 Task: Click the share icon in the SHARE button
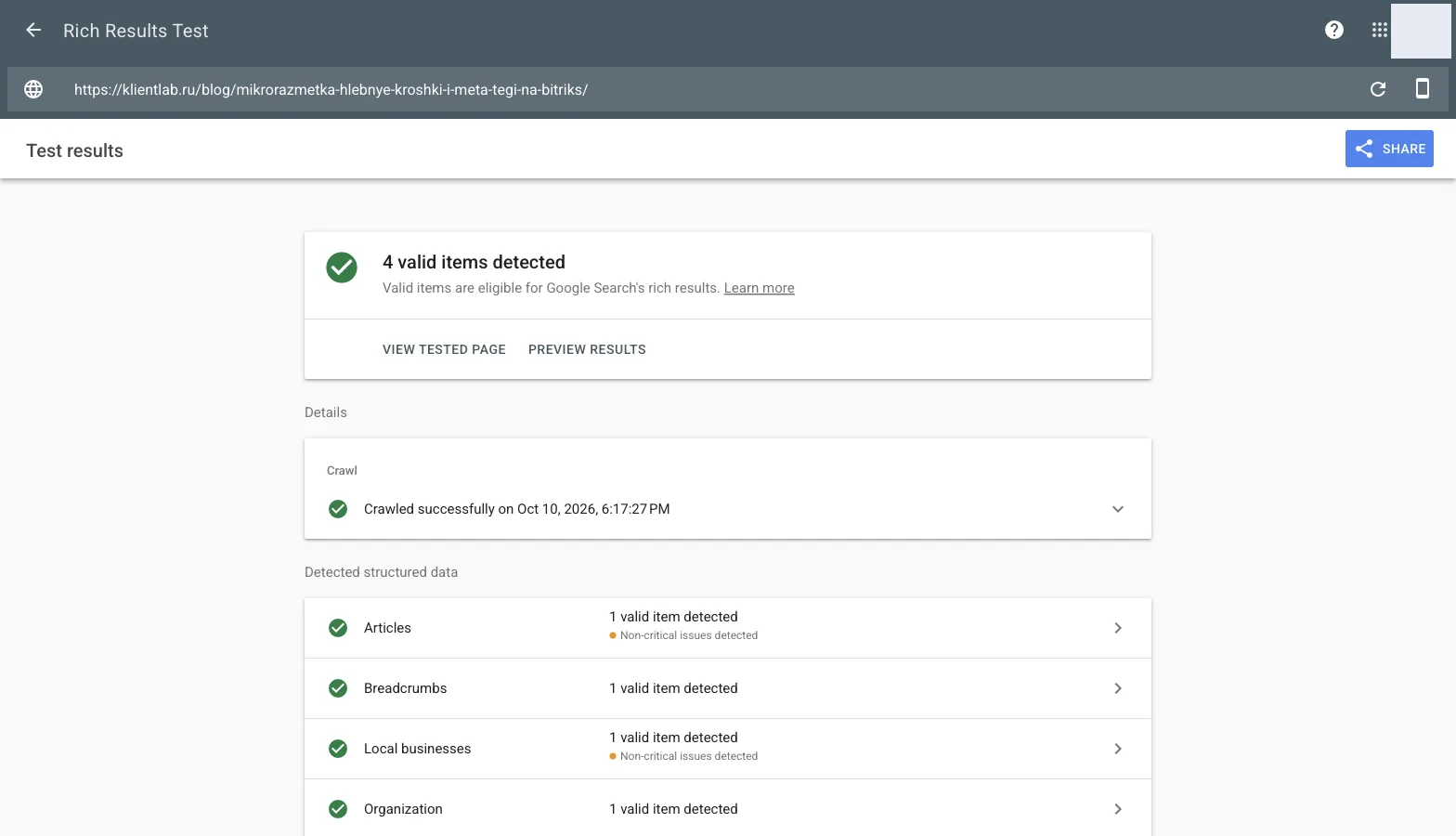pos(1364,149)
